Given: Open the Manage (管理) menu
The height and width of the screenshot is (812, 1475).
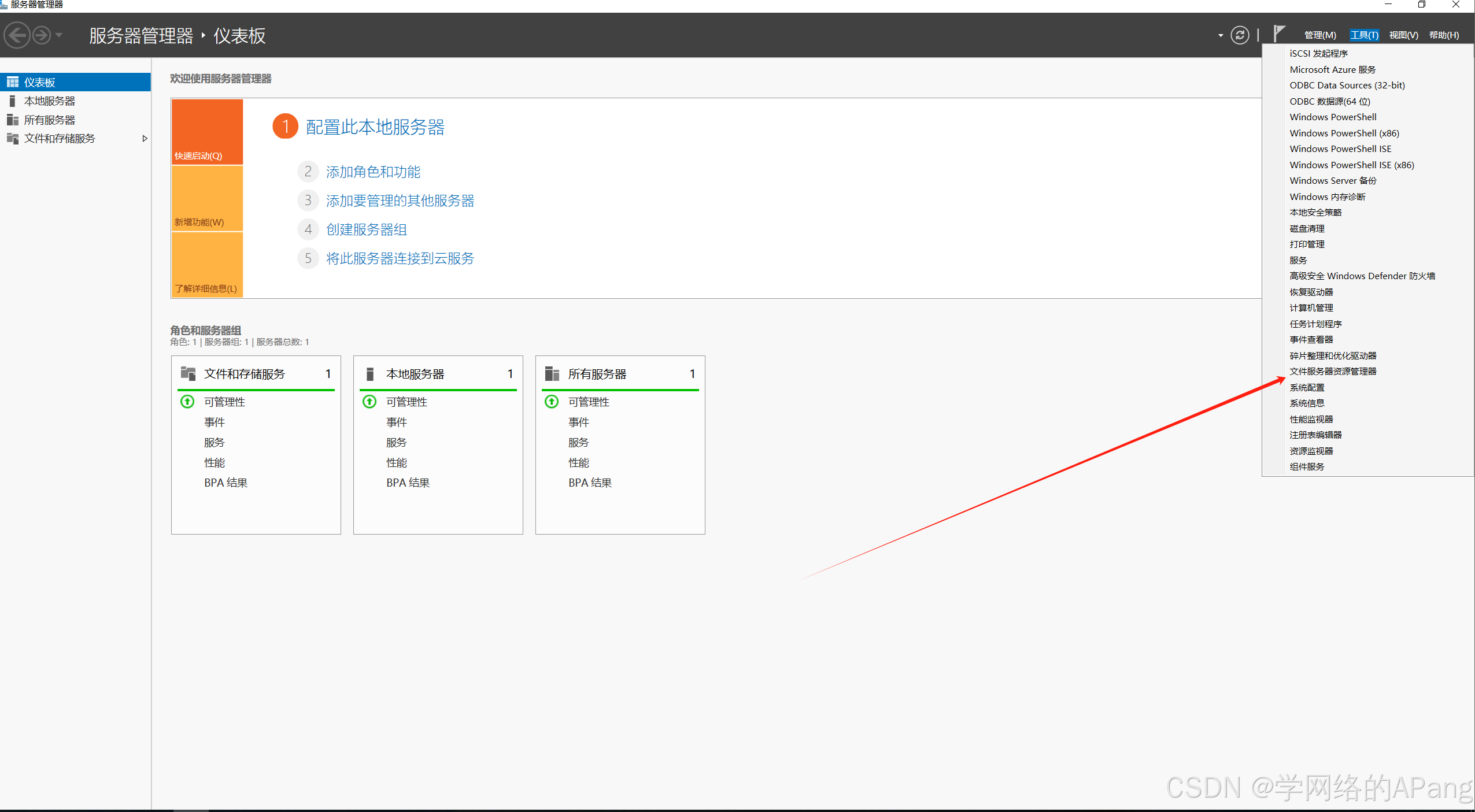Looking at the screenshot, I should click(x=1320, y=35).
